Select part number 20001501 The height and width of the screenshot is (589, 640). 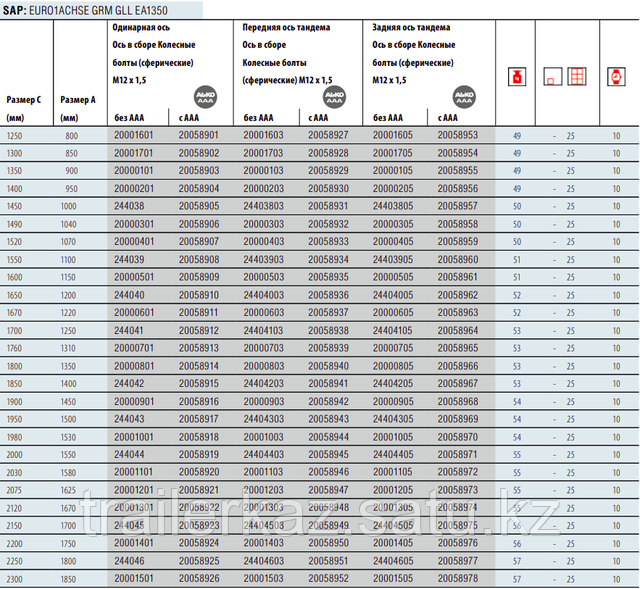click(133, 579)
